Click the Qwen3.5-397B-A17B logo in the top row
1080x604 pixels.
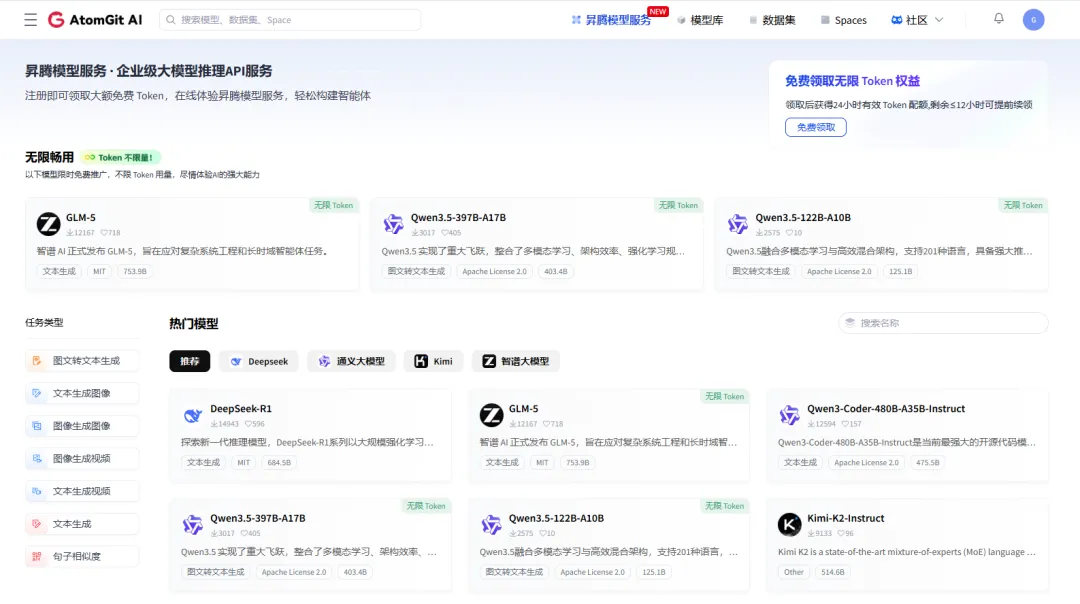[x=393, y=224]
